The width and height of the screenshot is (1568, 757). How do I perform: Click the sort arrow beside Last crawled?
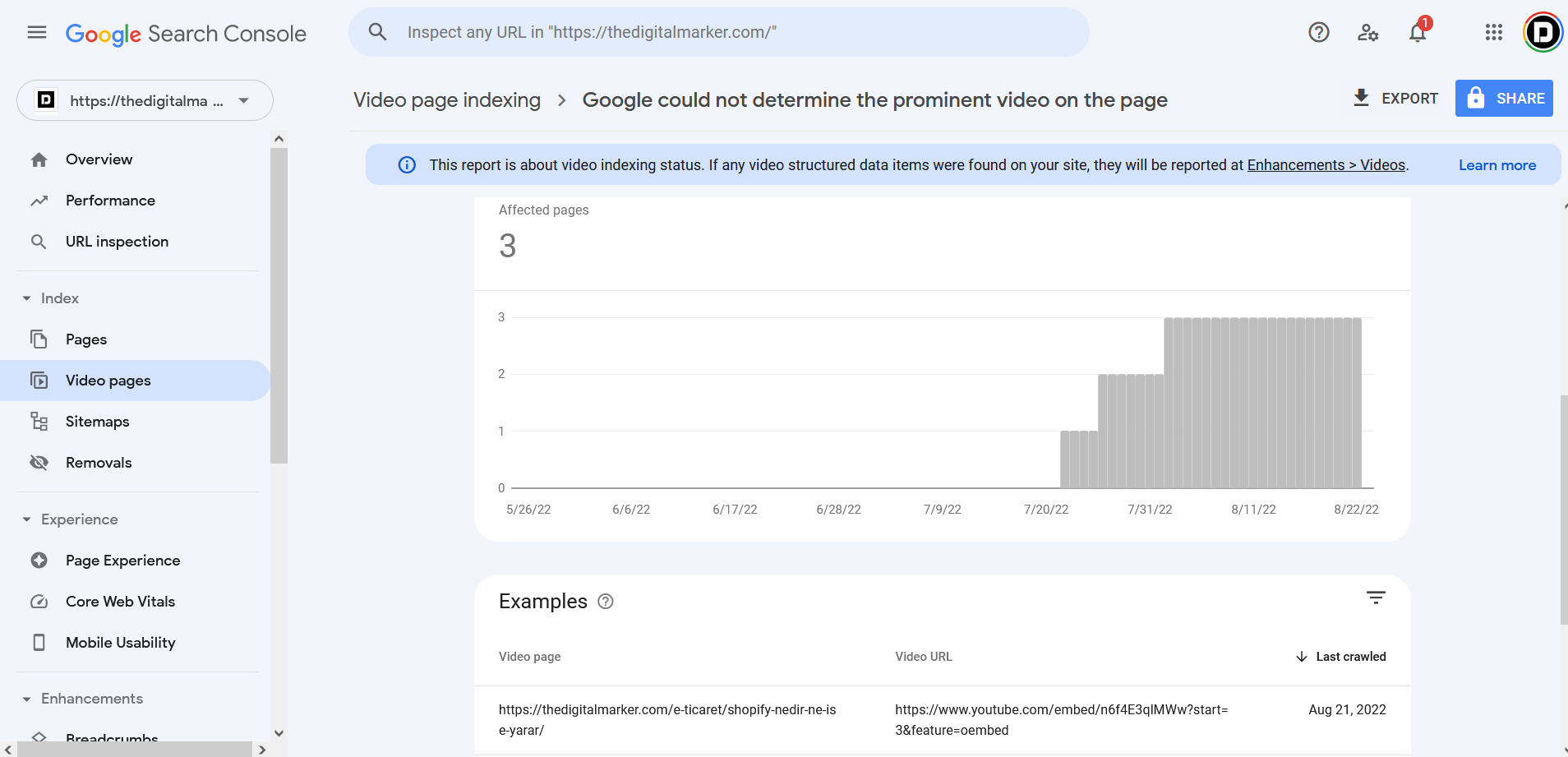pyautogui.click(x=1302, y=657)
